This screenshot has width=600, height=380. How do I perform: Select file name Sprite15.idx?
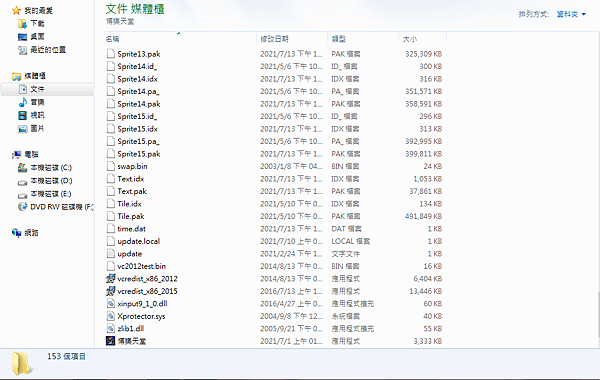(x=137, y=129)
